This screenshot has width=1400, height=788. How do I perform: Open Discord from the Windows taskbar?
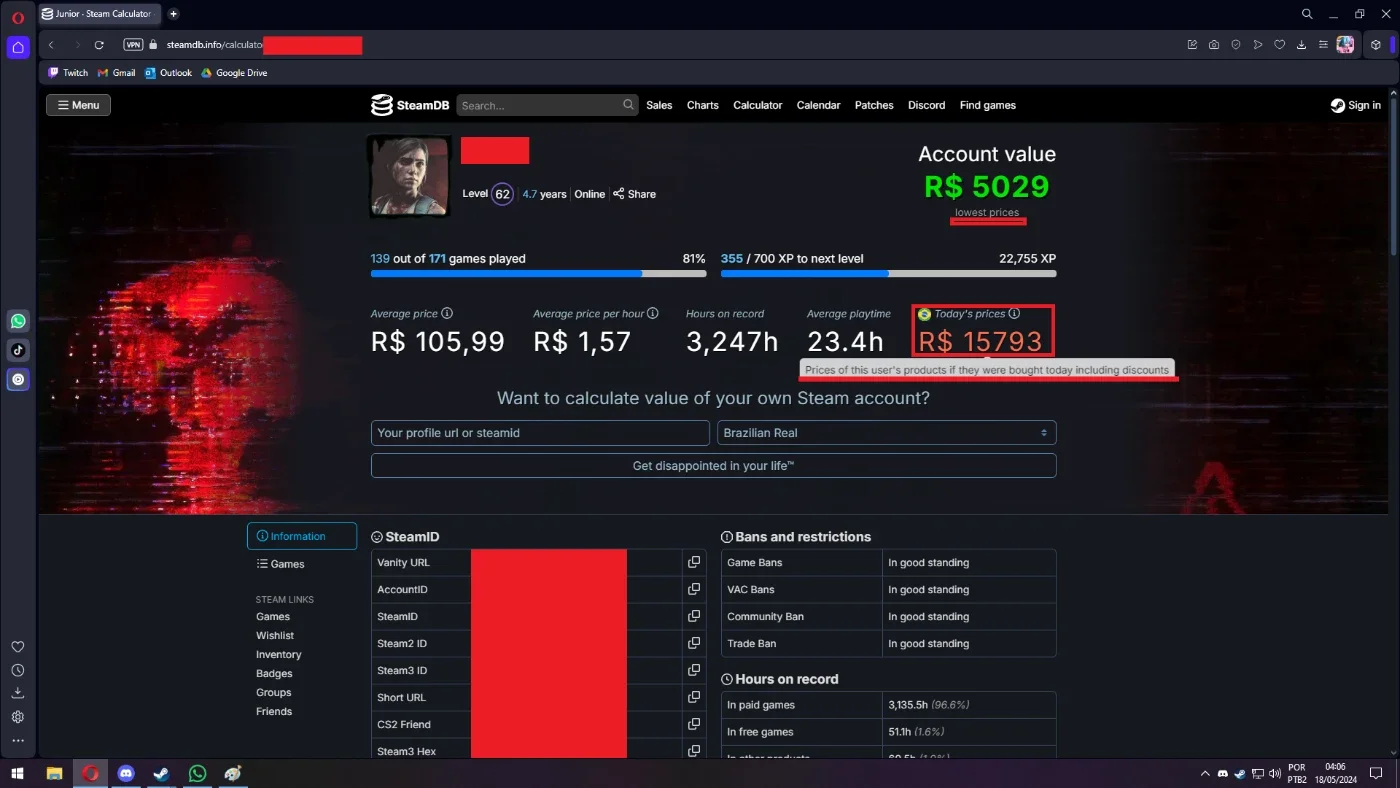tap(126, 774)
